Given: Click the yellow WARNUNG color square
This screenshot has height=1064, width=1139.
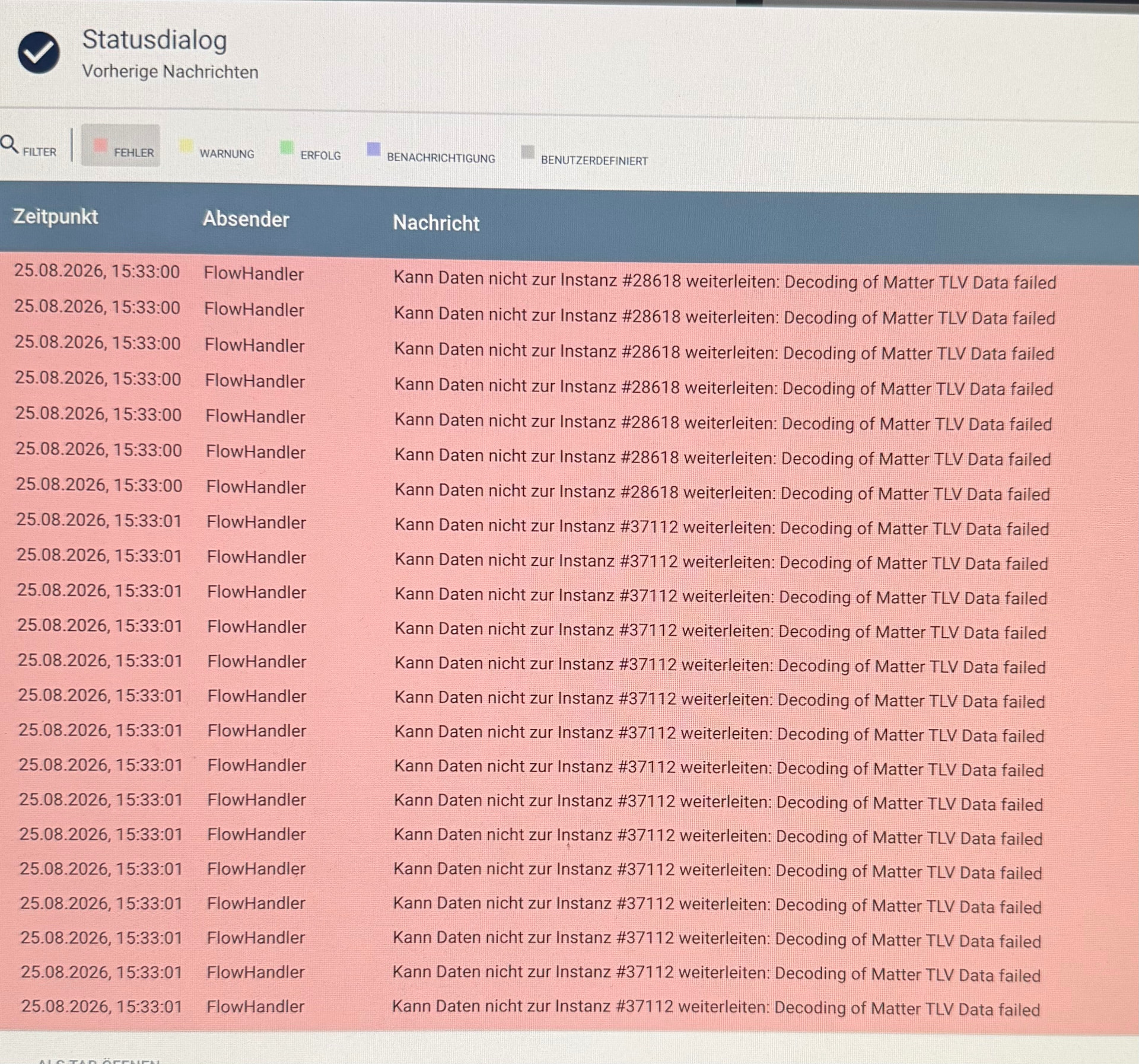Looking at the screenshot, I should tap(186, 146).
